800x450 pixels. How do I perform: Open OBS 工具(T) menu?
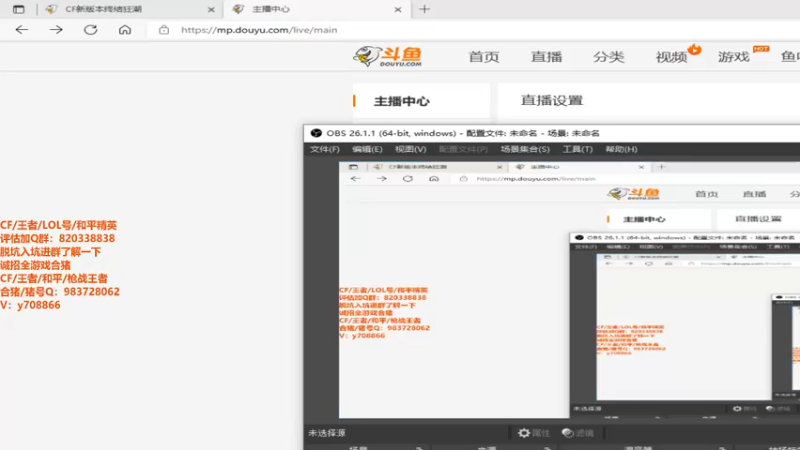[577, 149]
